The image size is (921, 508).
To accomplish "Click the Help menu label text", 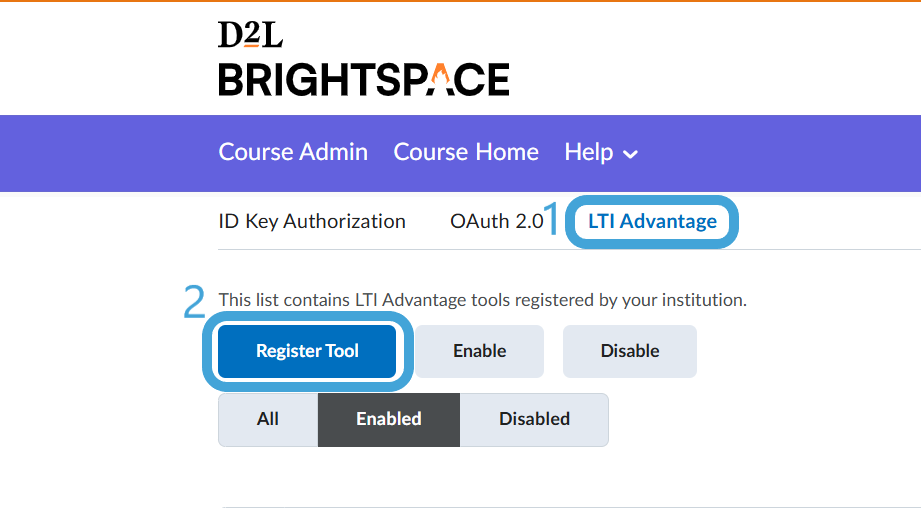I will 589,153.
